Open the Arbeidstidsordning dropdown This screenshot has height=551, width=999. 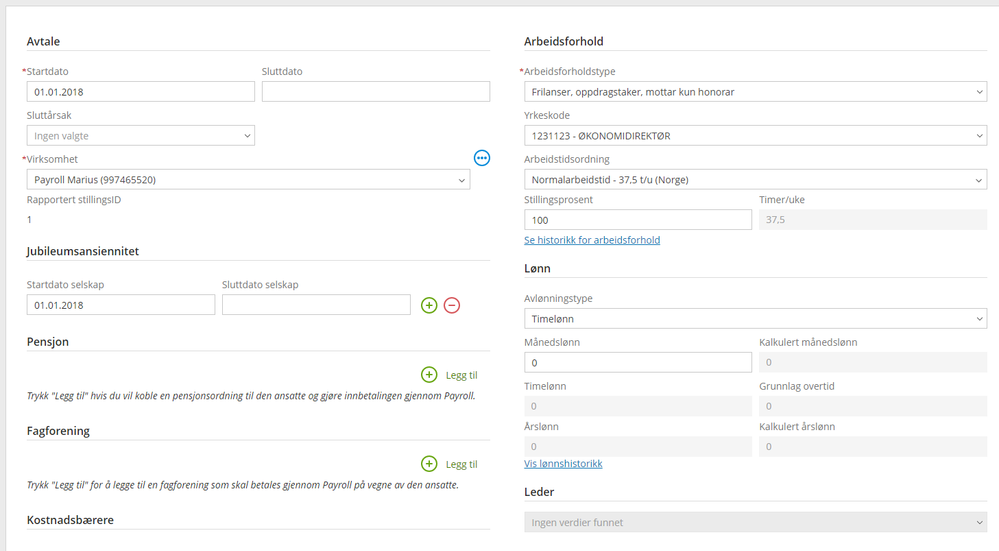pos(756,180)
